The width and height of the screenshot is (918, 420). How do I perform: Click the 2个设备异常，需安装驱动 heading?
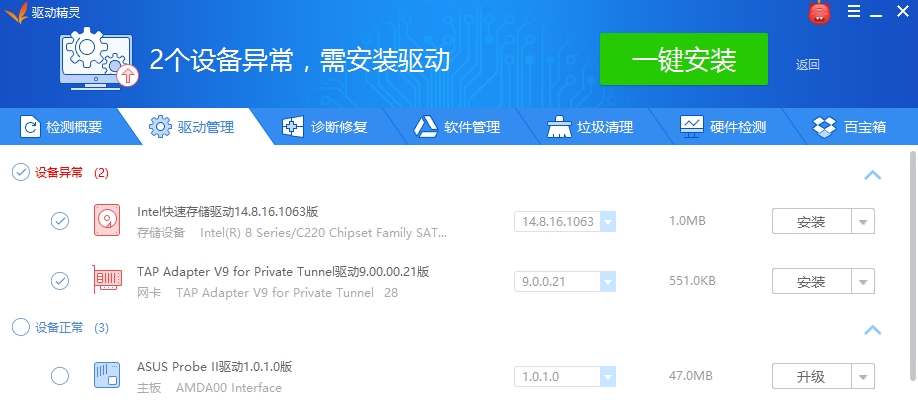(300, 60)
